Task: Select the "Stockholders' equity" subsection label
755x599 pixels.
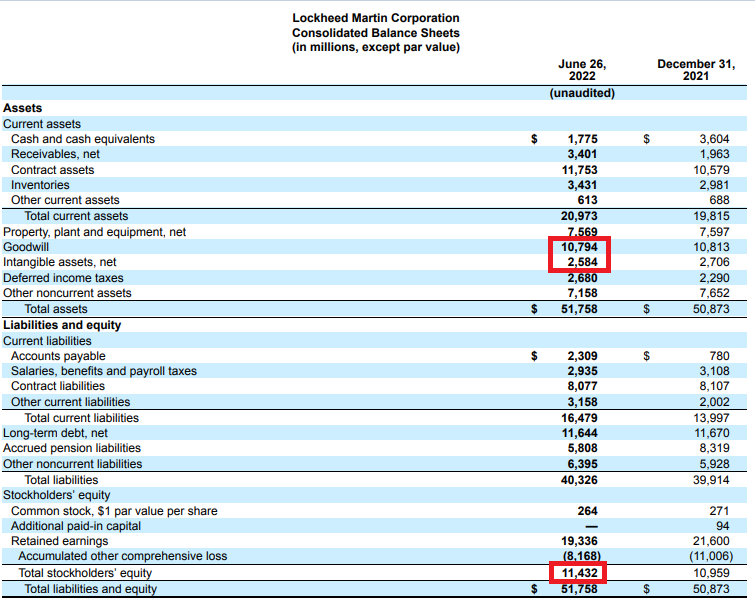Action: [x=57, y=495]
